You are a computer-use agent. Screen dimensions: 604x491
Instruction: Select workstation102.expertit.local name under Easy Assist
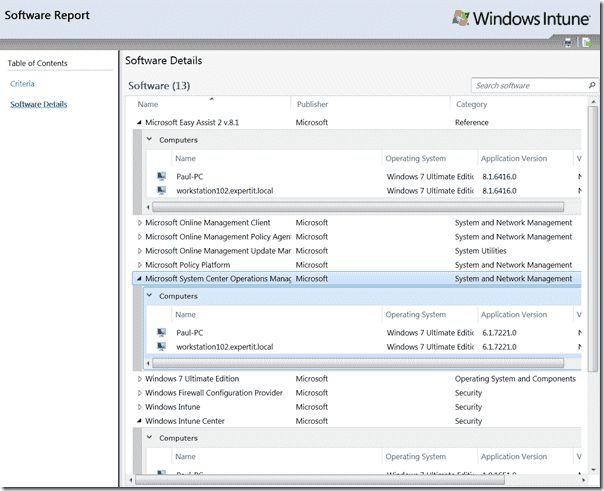(x=225, y=190)
